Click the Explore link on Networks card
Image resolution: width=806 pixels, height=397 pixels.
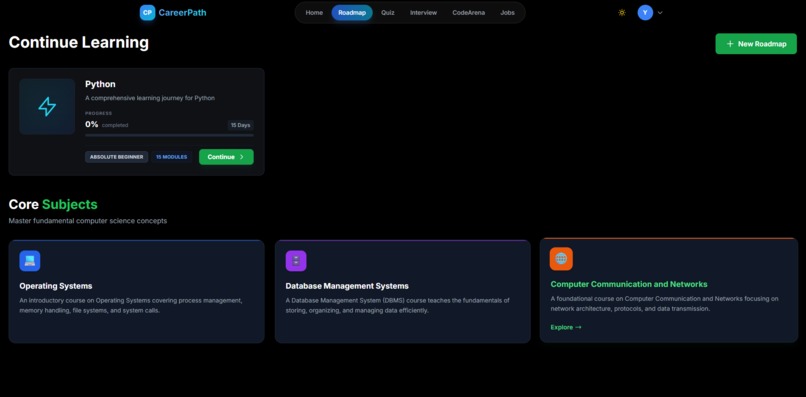566,327
